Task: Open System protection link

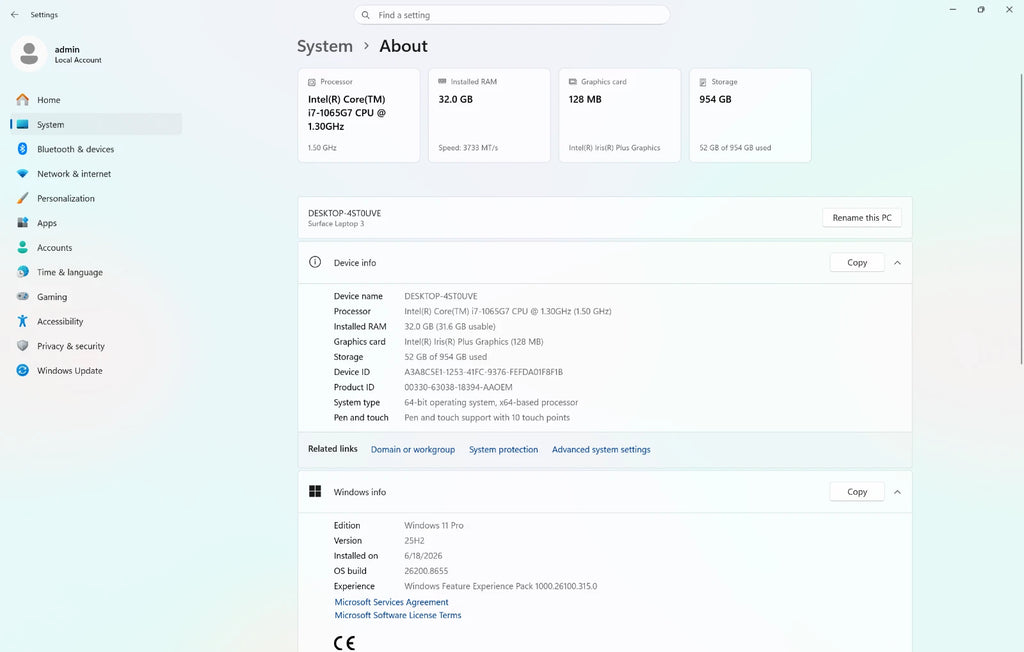Action: click(504, 449)
